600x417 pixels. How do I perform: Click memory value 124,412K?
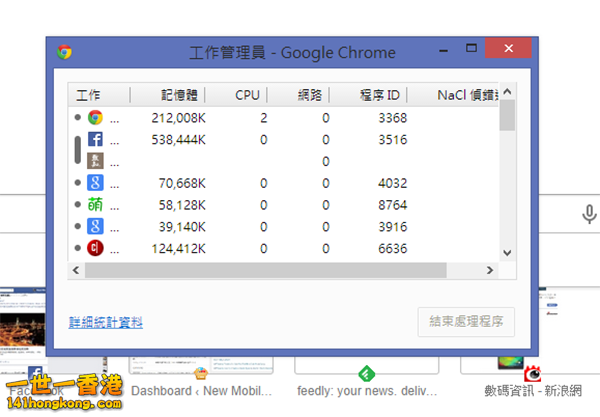(178, 249)
